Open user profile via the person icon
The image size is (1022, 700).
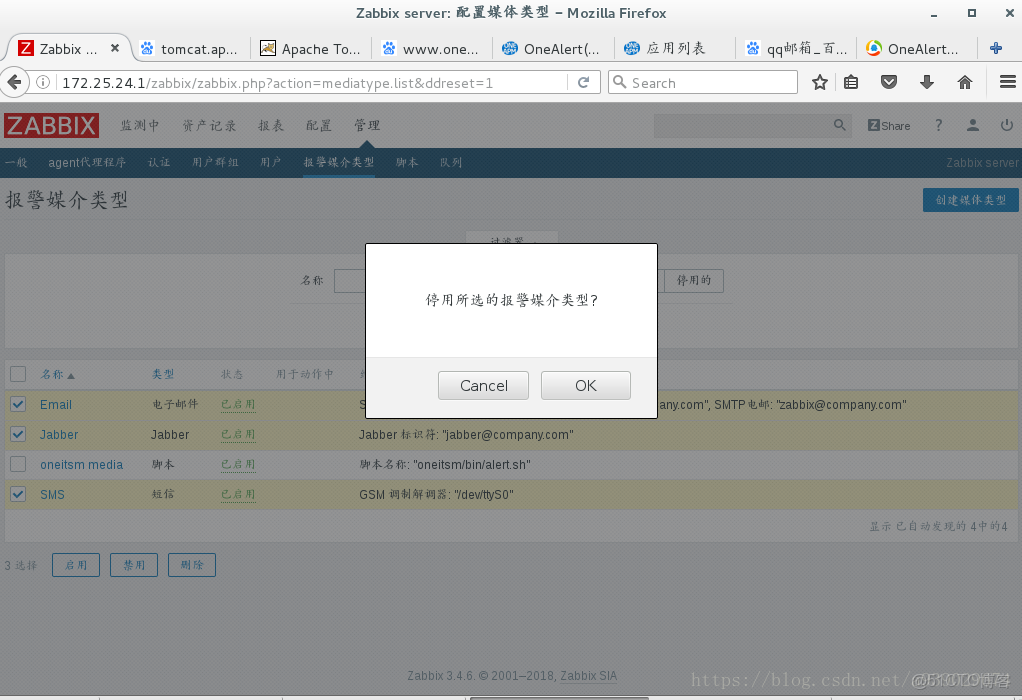tap(972, 125)
